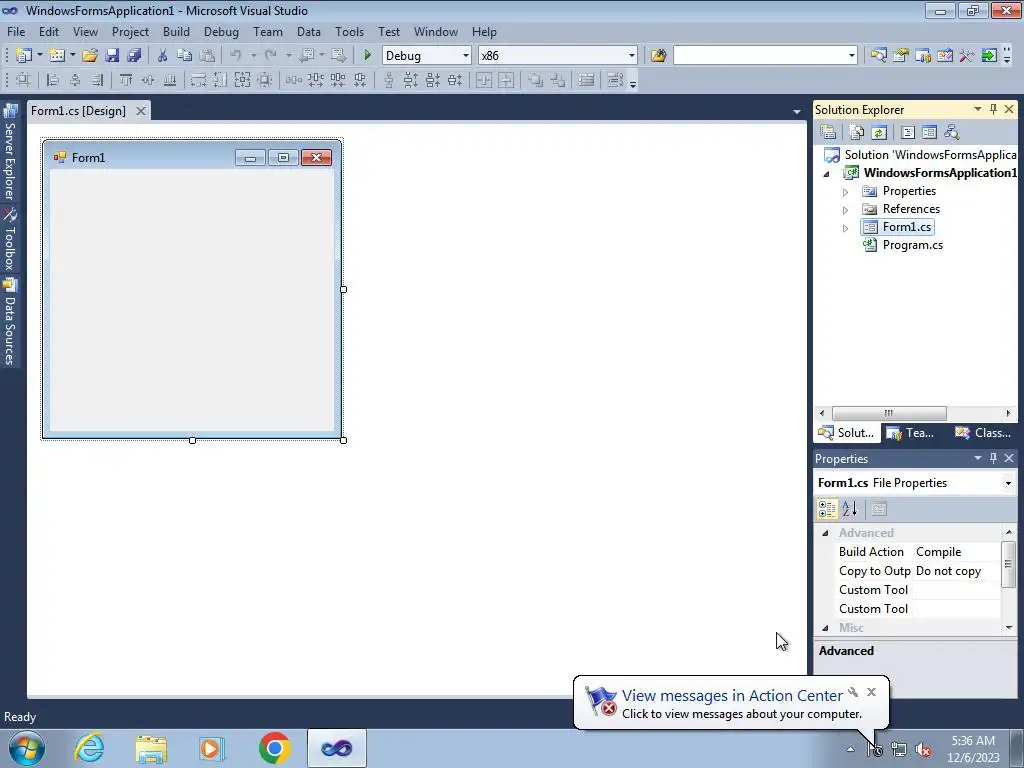This screenshot has height=768, width=1024.
Task: Click Solution Explorer's Properties toolbar icon
Action: click(x=828, y=133)
